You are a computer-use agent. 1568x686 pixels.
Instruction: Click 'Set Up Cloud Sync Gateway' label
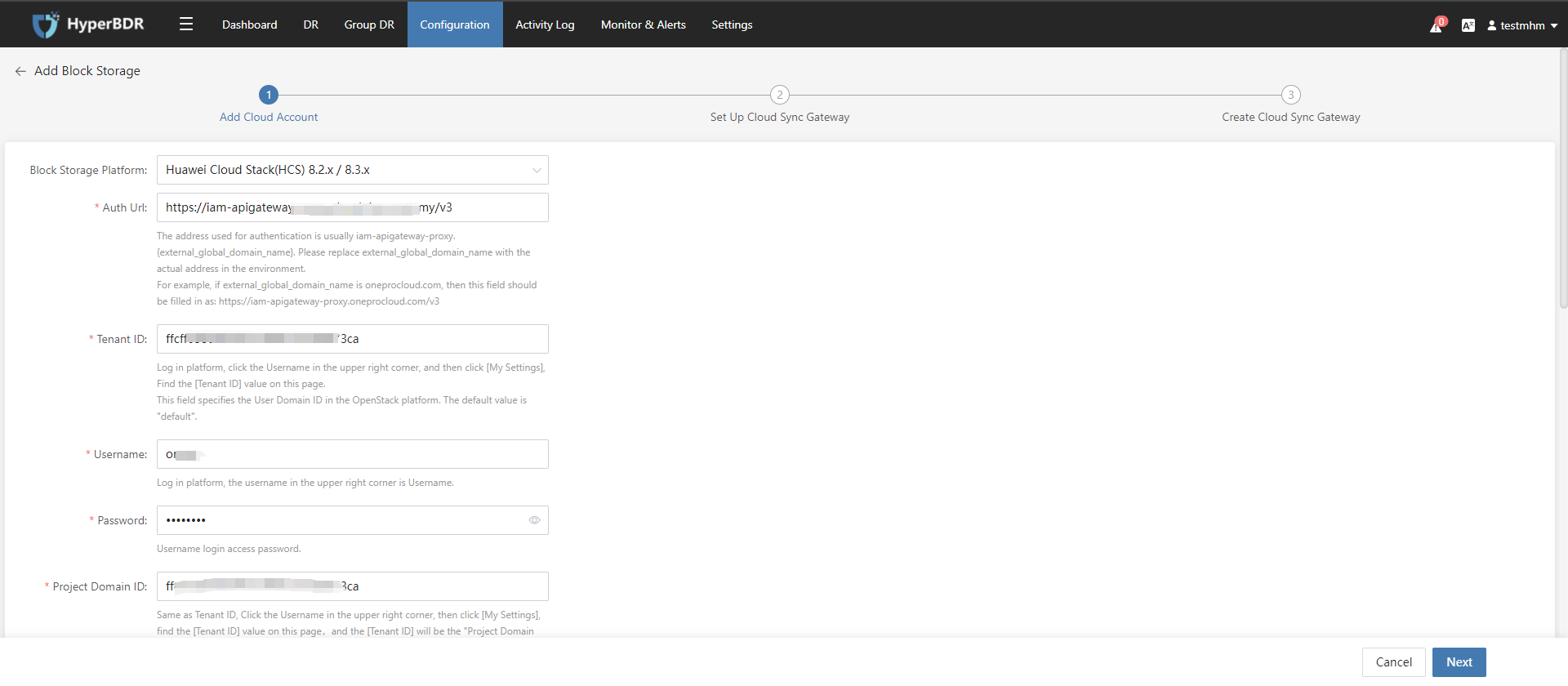pyautogui.click(x=780, y=118)
